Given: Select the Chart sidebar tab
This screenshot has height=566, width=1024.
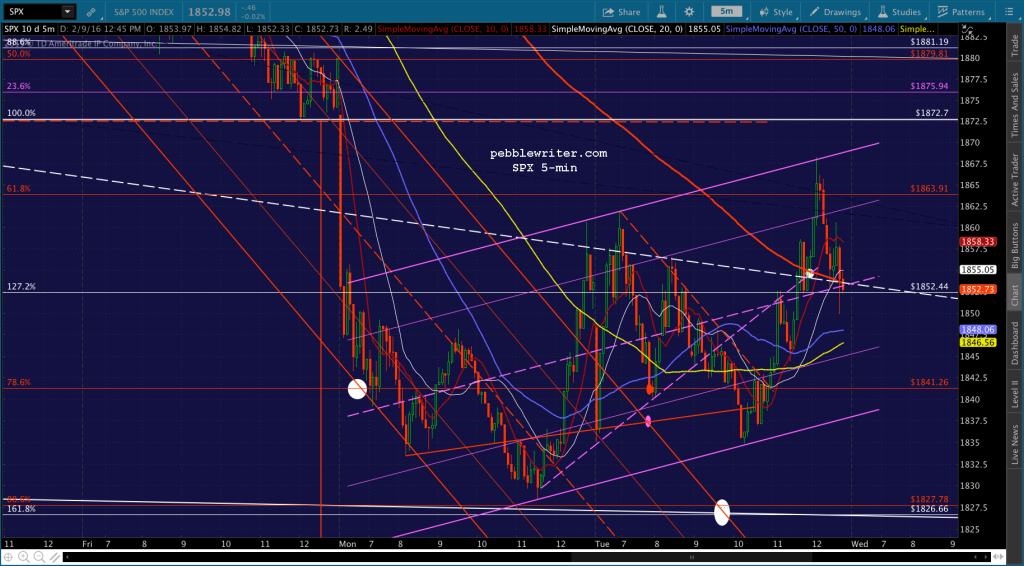Looking at the screenshot, I should (1015, 294).
